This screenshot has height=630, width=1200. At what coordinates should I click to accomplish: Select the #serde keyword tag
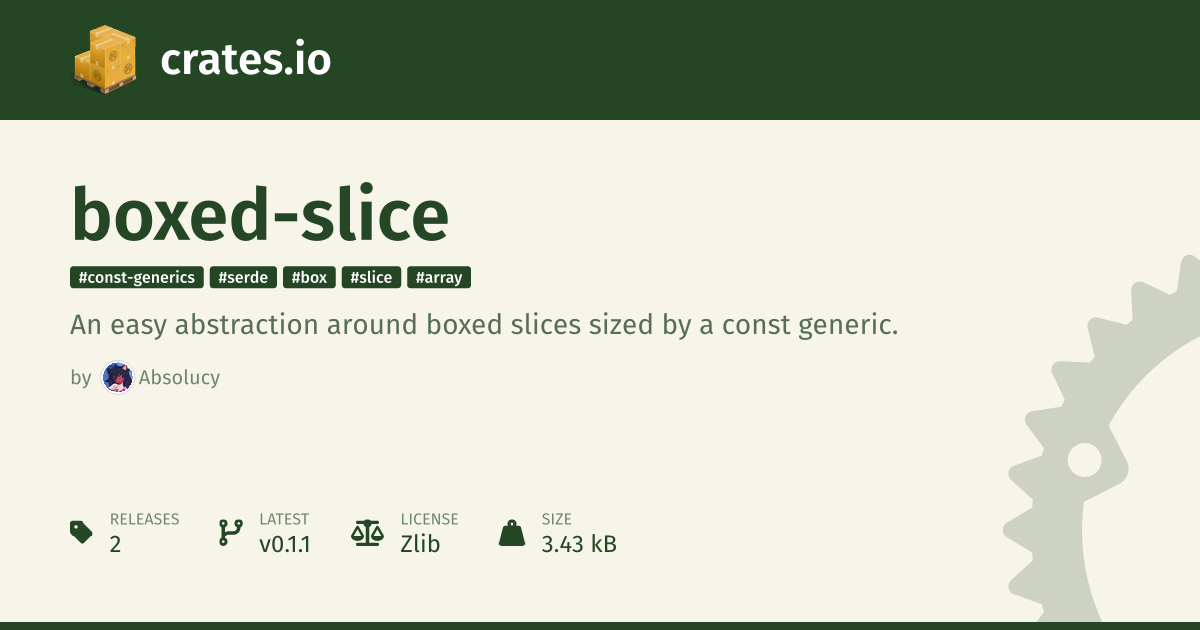pos(243,278)
